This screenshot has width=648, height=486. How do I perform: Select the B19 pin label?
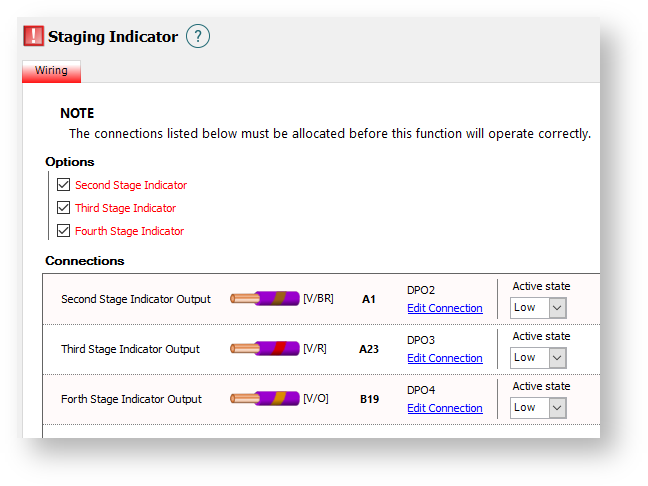point(369,399)
